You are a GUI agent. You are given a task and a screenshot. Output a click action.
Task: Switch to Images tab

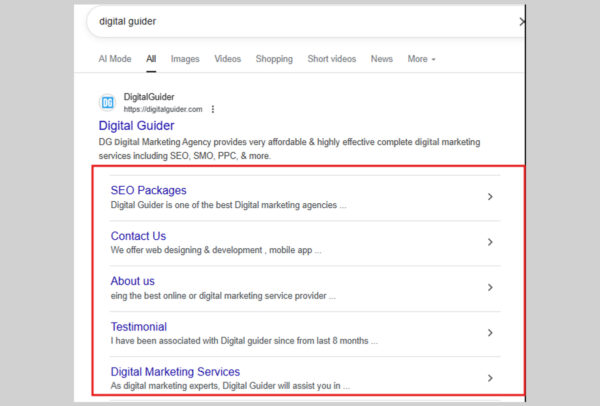point(185,59)
